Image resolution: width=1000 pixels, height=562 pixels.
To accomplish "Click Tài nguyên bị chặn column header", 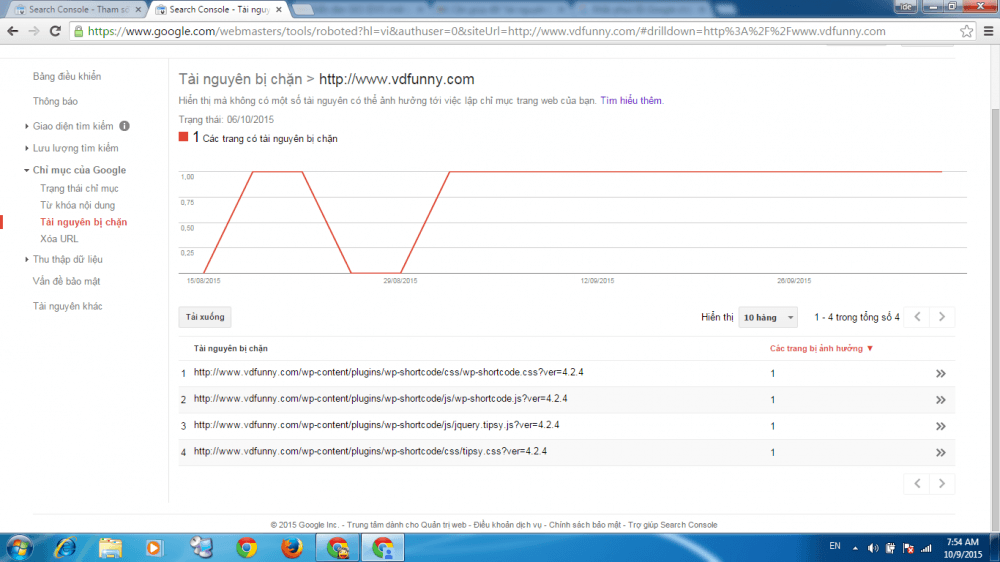I will click(x=231, y=348).
